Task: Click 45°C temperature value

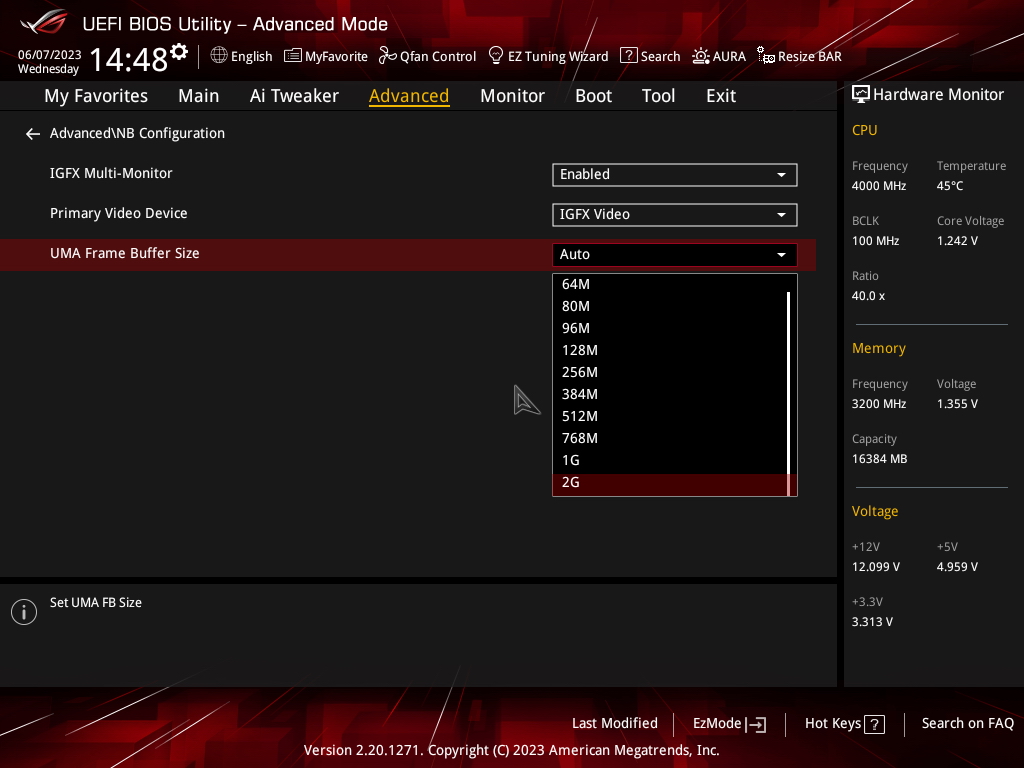Action: [950, 186]
